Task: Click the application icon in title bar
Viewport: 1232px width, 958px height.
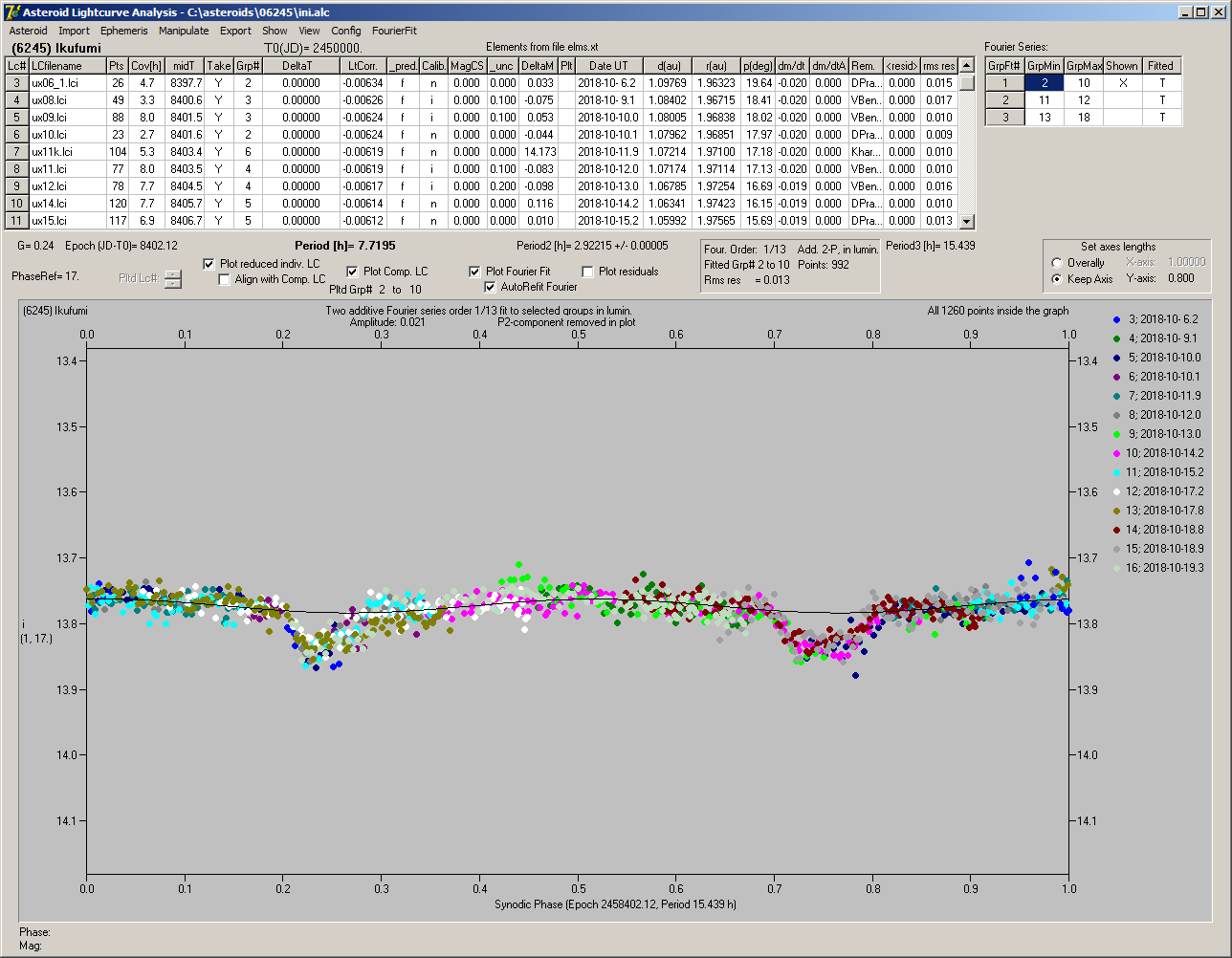Action: [11, 11]
